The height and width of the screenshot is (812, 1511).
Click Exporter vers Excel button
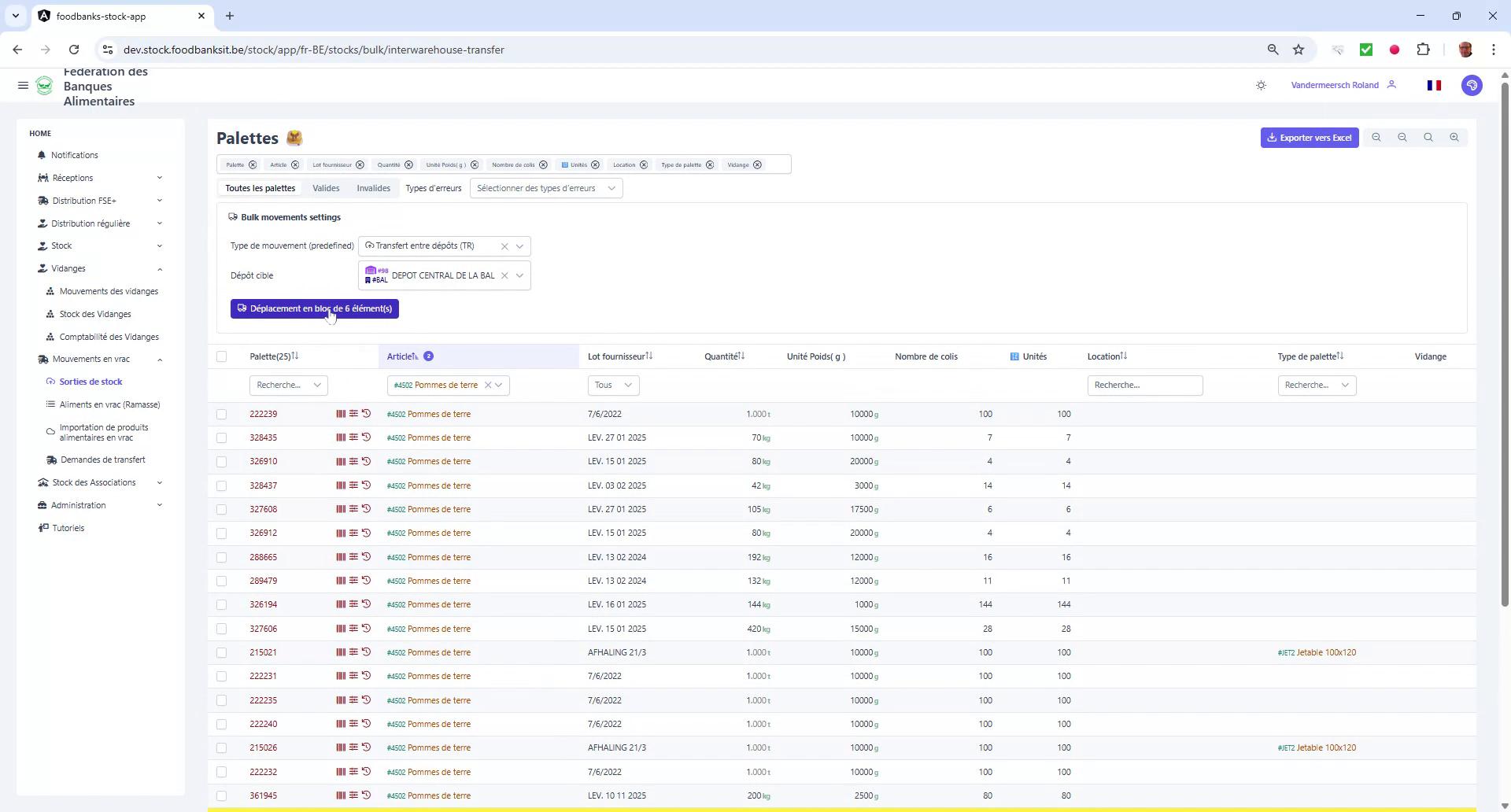(1308, 138)
